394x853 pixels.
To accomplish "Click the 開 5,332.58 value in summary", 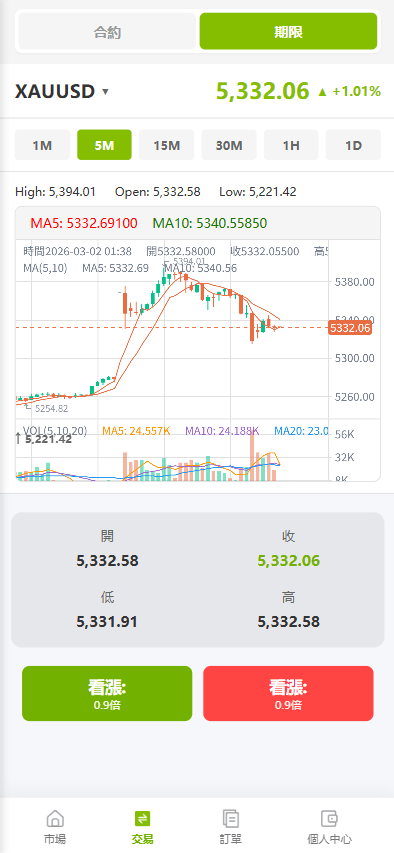I will [107, 560].
